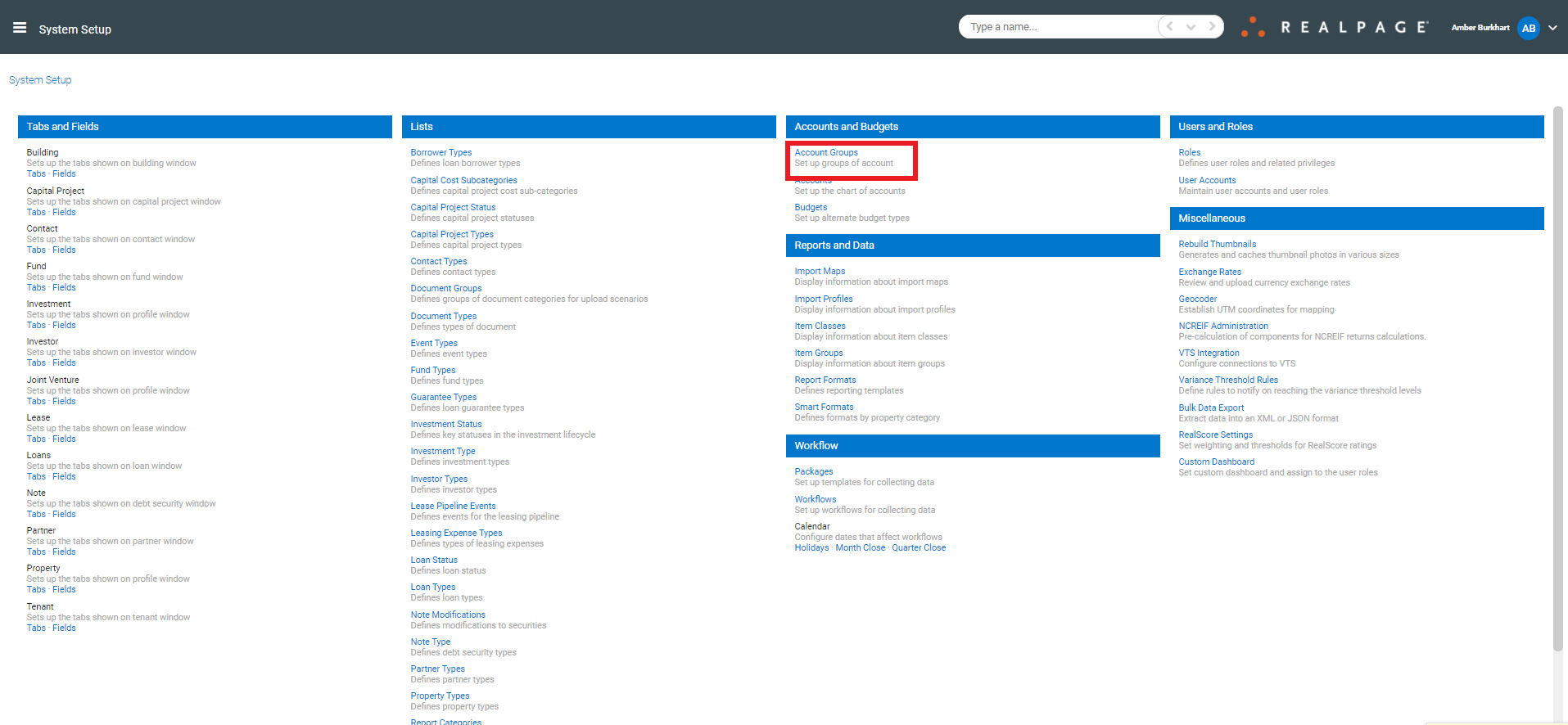The image size is (1568, 725).
Task: Open Leasing Expense Types list
Action: 456,533
